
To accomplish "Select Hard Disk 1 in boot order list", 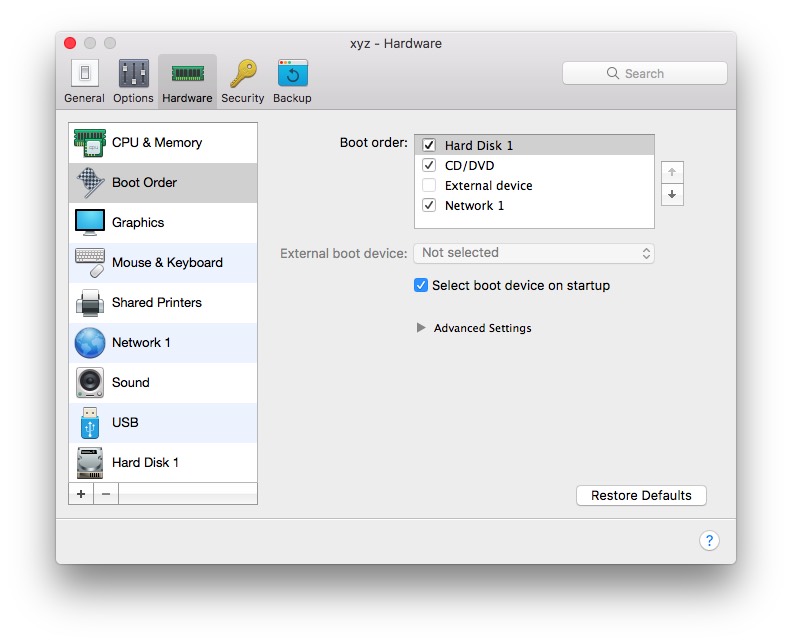I will (534, 145).
